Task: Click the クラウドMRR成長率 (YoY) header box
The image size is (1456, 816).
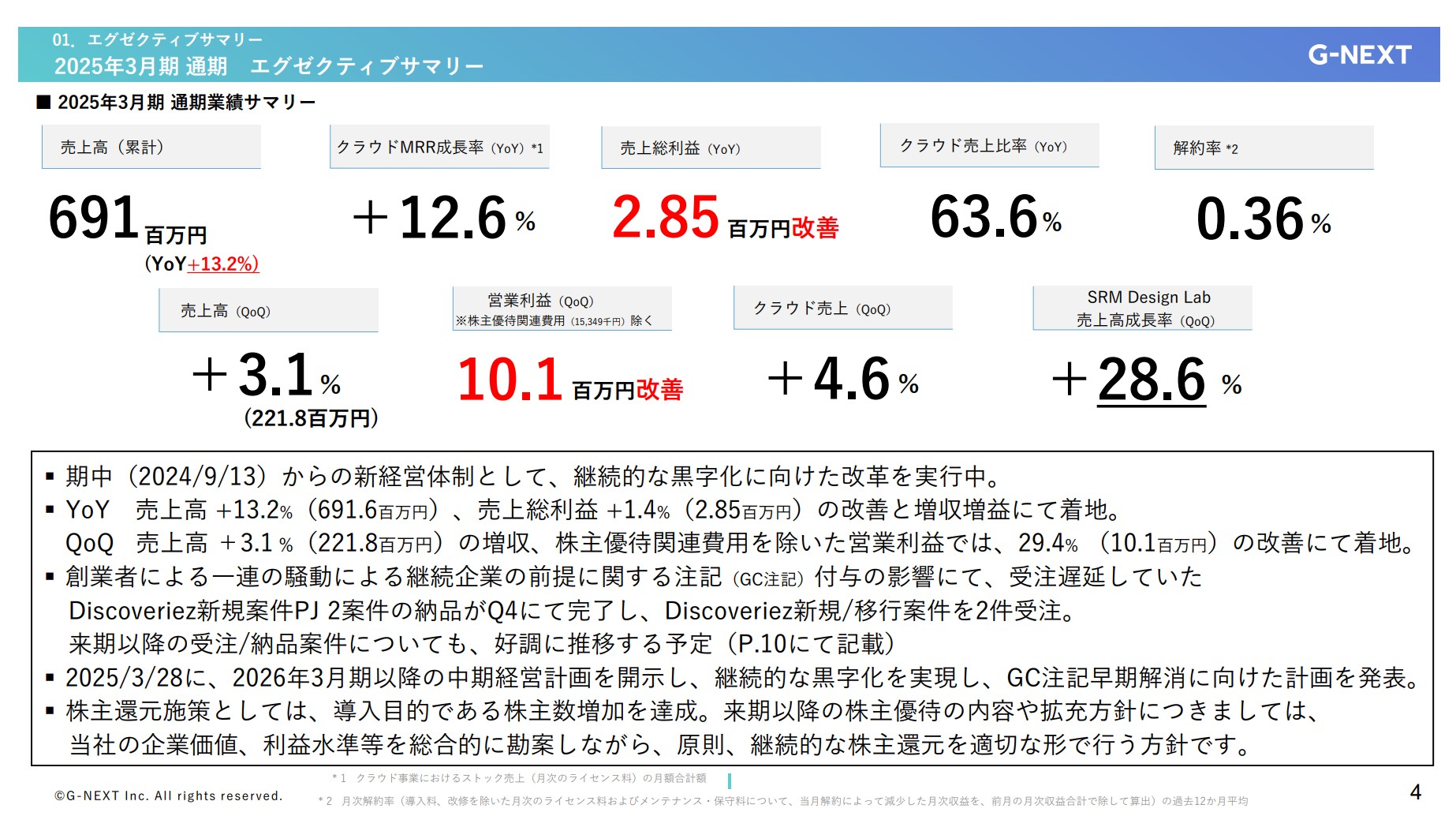Action: tap(439, 147)
